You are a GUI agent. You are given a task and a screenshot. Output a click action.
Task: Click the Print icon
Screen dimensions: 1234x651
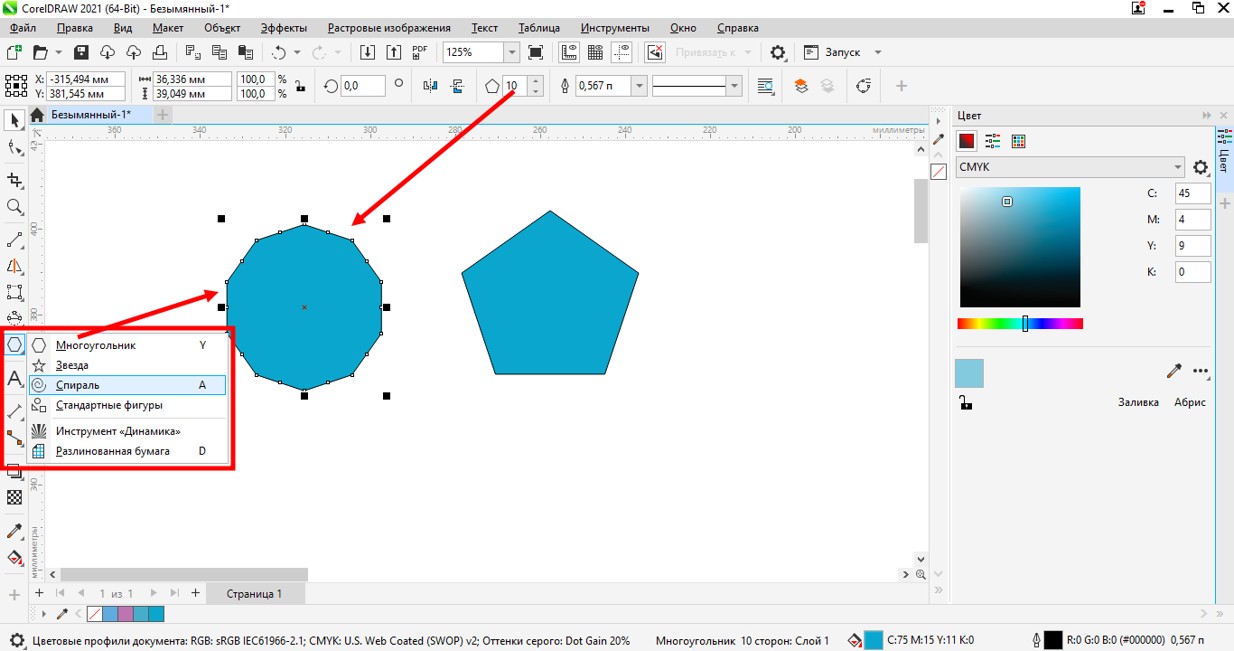[x=158, y=52]
